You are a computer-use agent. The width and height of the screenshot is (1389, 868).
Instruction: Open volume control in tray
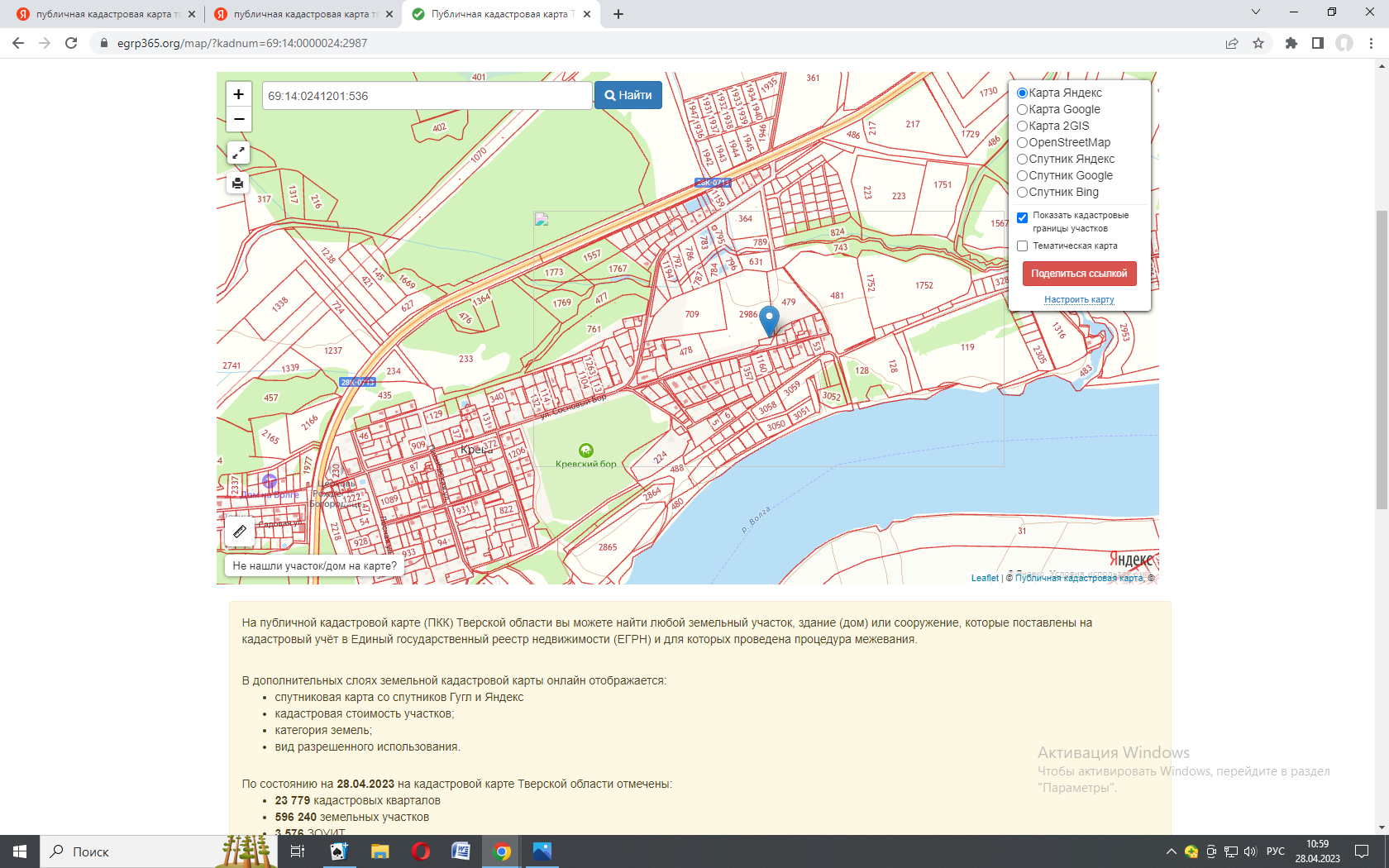(1249, 851)
